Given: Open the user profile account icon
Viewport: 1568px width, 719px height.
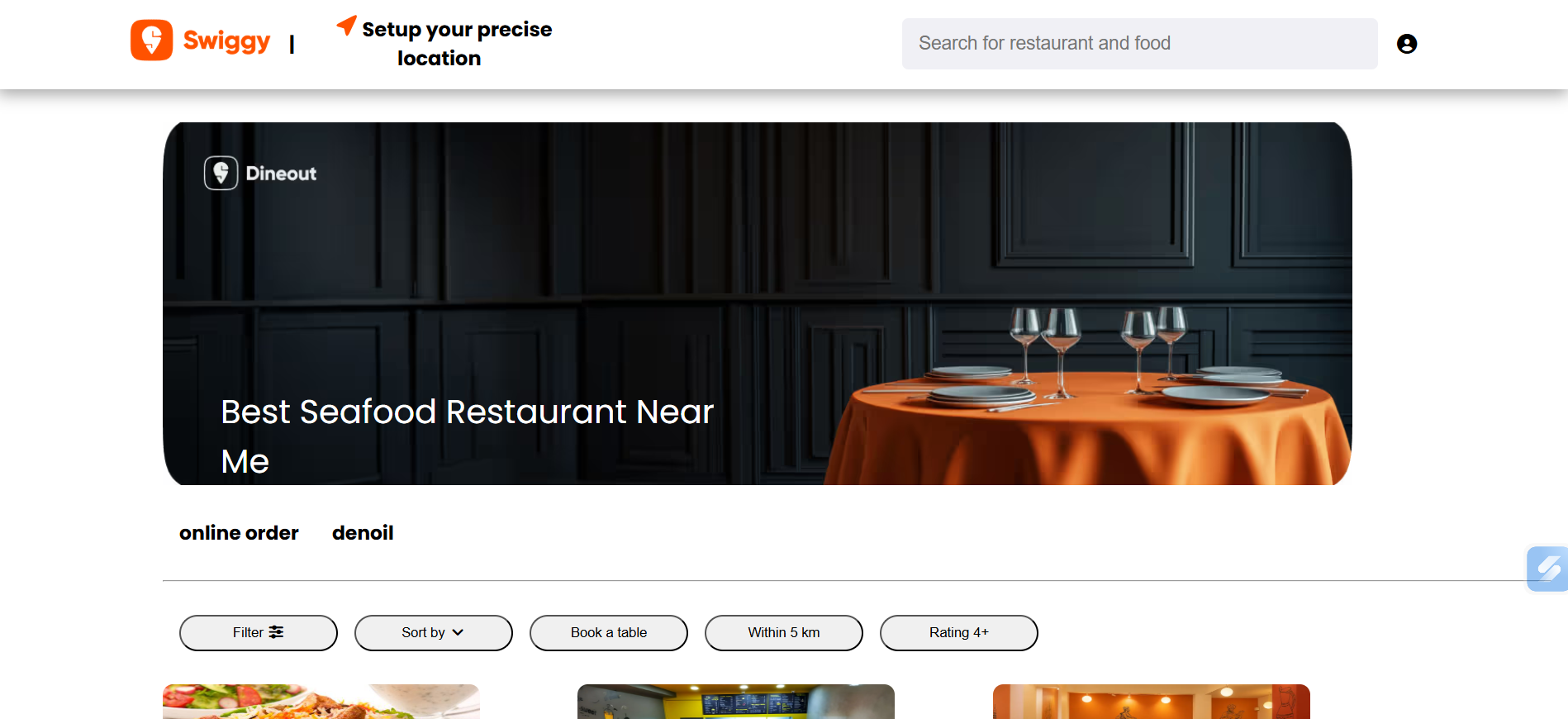Looking at the screenshot, I should pyautogui.click(x=1407, y=44).
